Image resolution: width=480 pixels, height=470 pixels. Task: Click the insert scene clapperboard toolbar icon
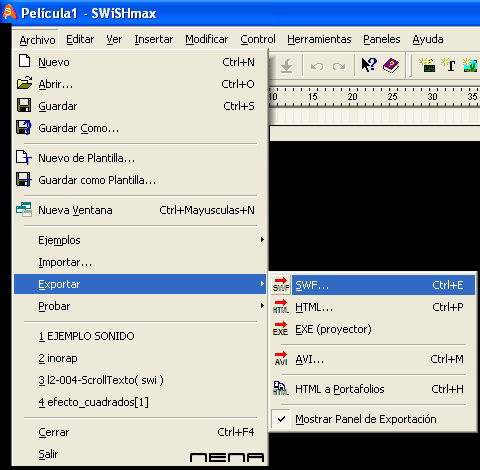(x=427, y=65)
